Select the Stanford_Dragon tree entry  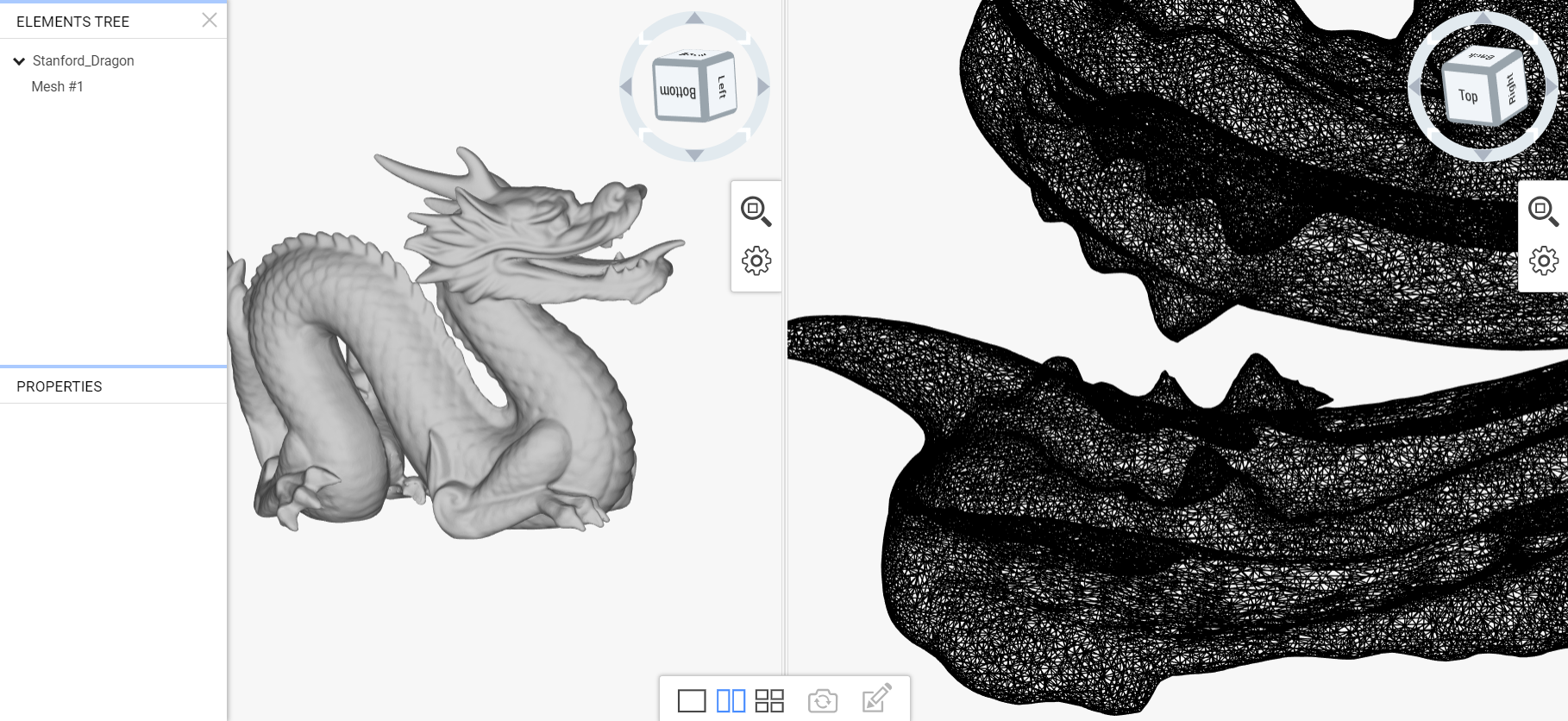coord(84,61)
